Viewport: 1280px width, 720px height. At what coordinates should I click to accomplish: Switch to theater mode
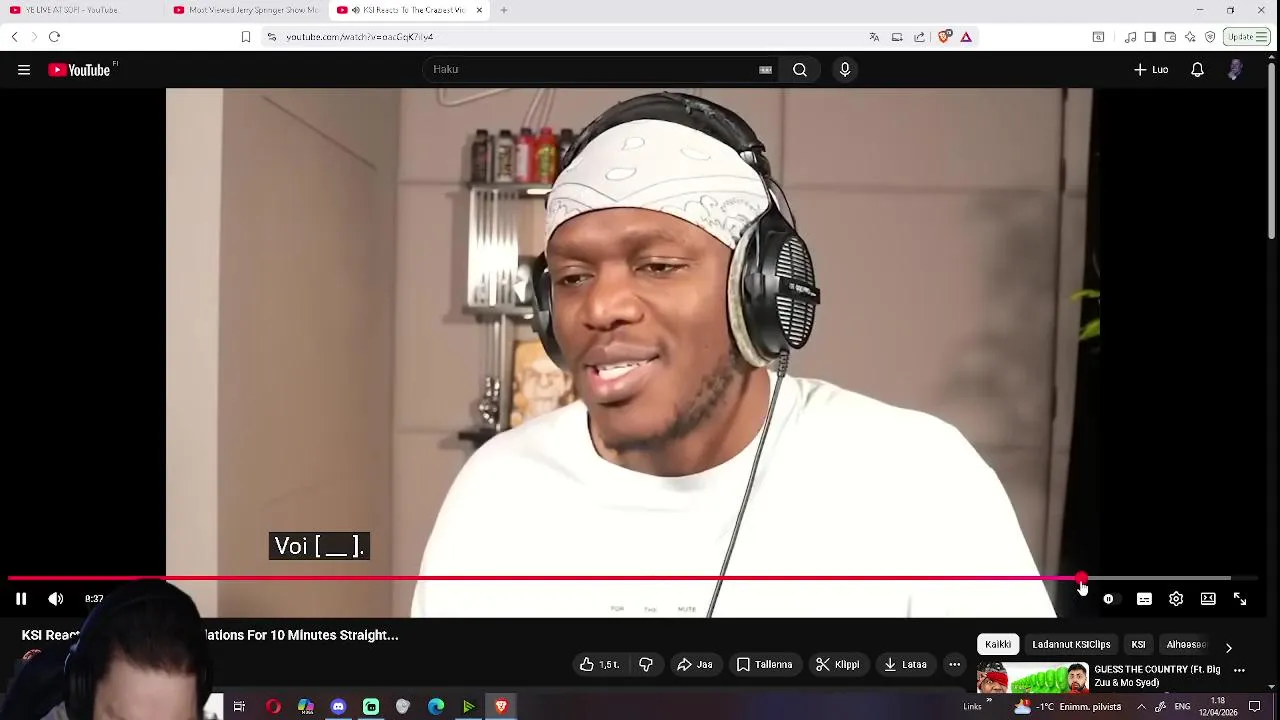click(x=1208, y=599)
